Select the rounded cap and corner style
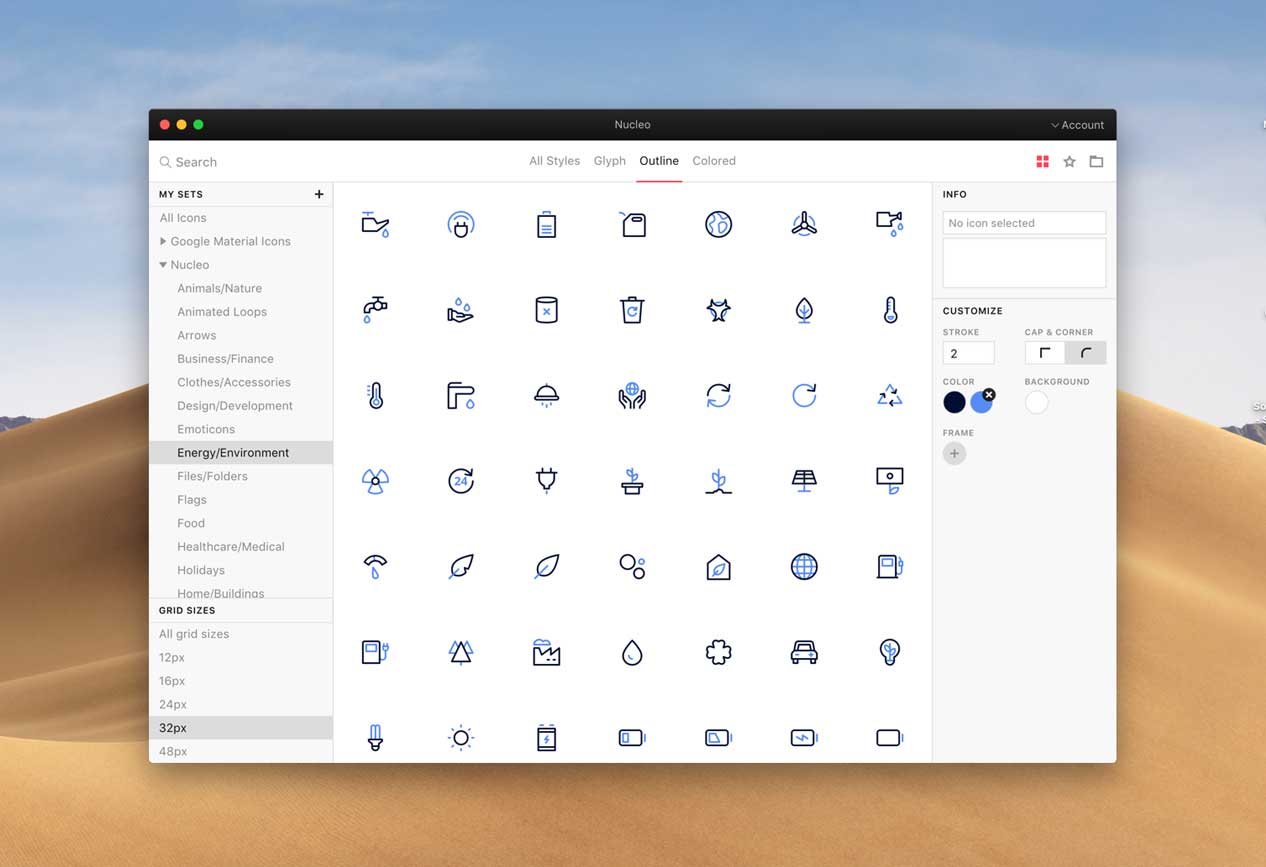Screen dimensions: 1266x867 point(1087,352)
